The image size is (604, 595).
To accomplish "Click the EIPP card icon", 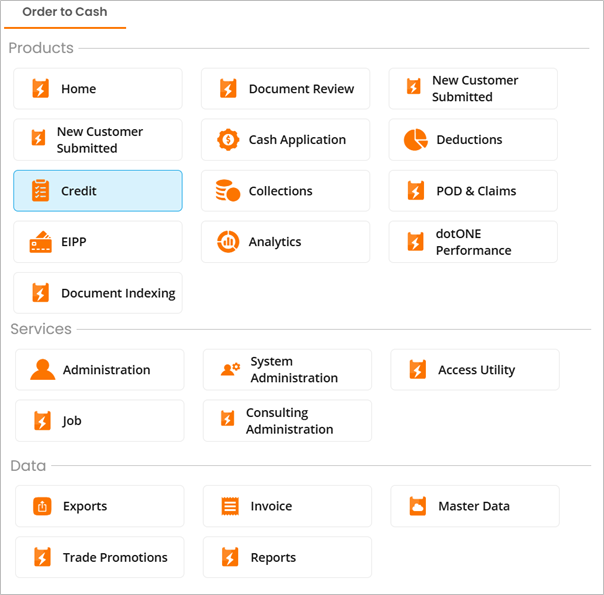I will (40, 242).
